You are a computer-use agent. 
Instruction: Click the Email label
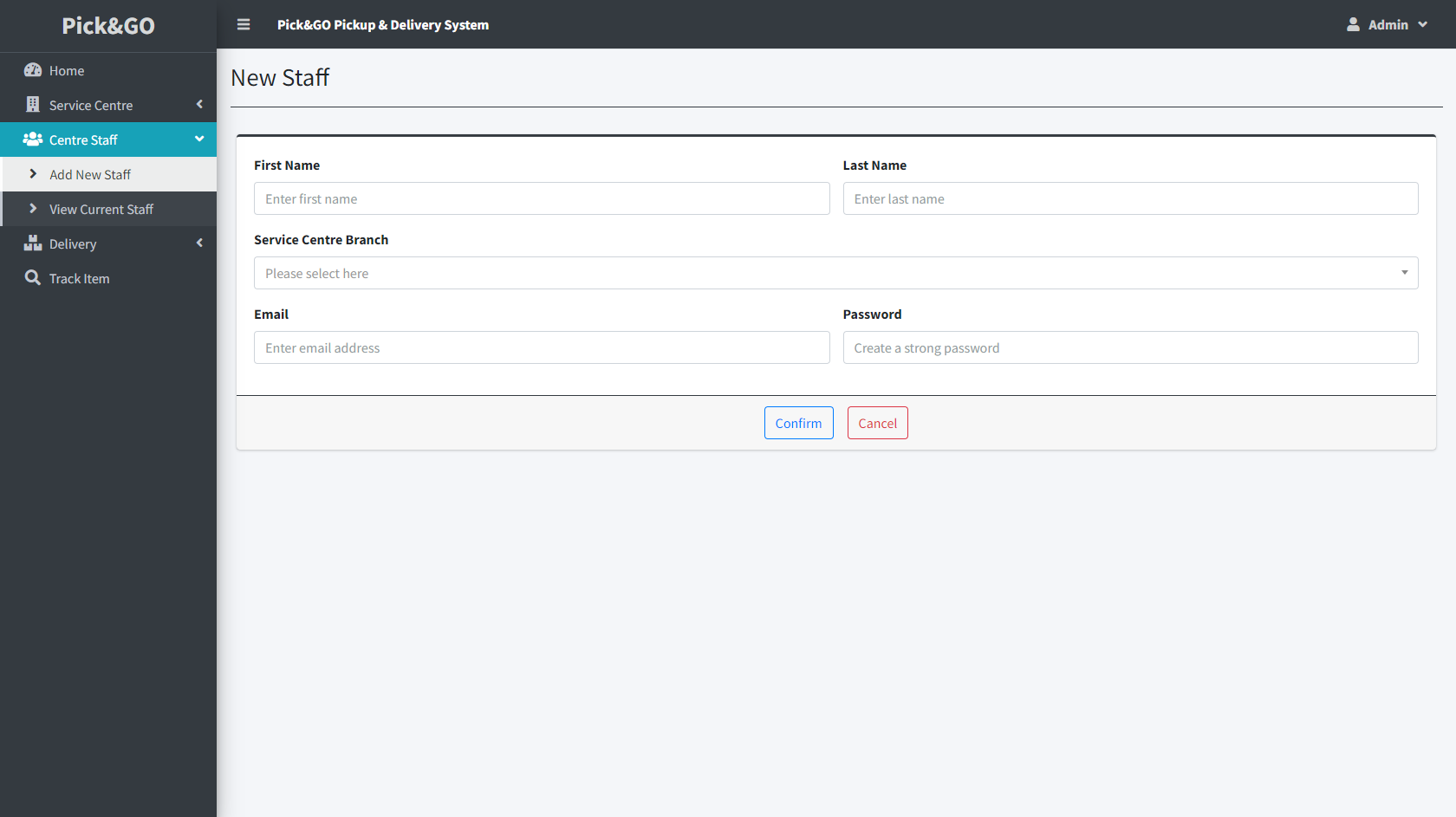click(271, 314)
